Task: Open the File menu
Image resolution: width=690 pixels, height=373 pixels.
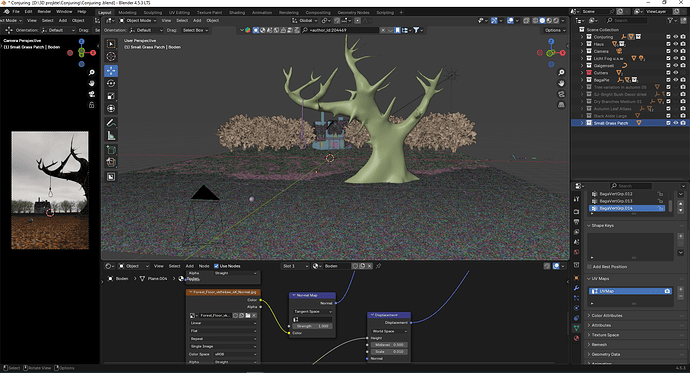Action: pos(16,11)
